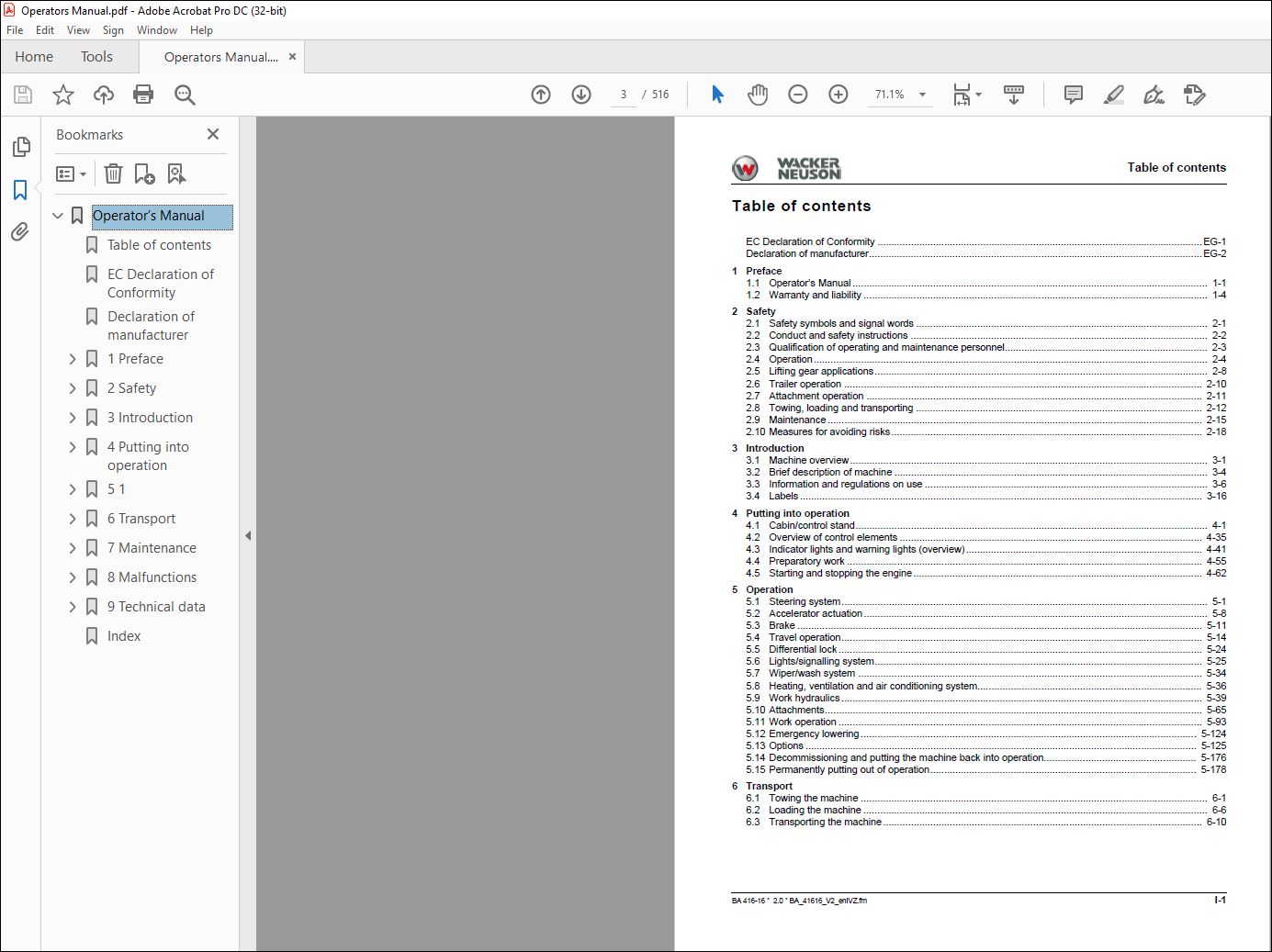Zoom in with plus button
Image resolution: width=1272 pixels, height=952 pixels.
click(839, 95)
